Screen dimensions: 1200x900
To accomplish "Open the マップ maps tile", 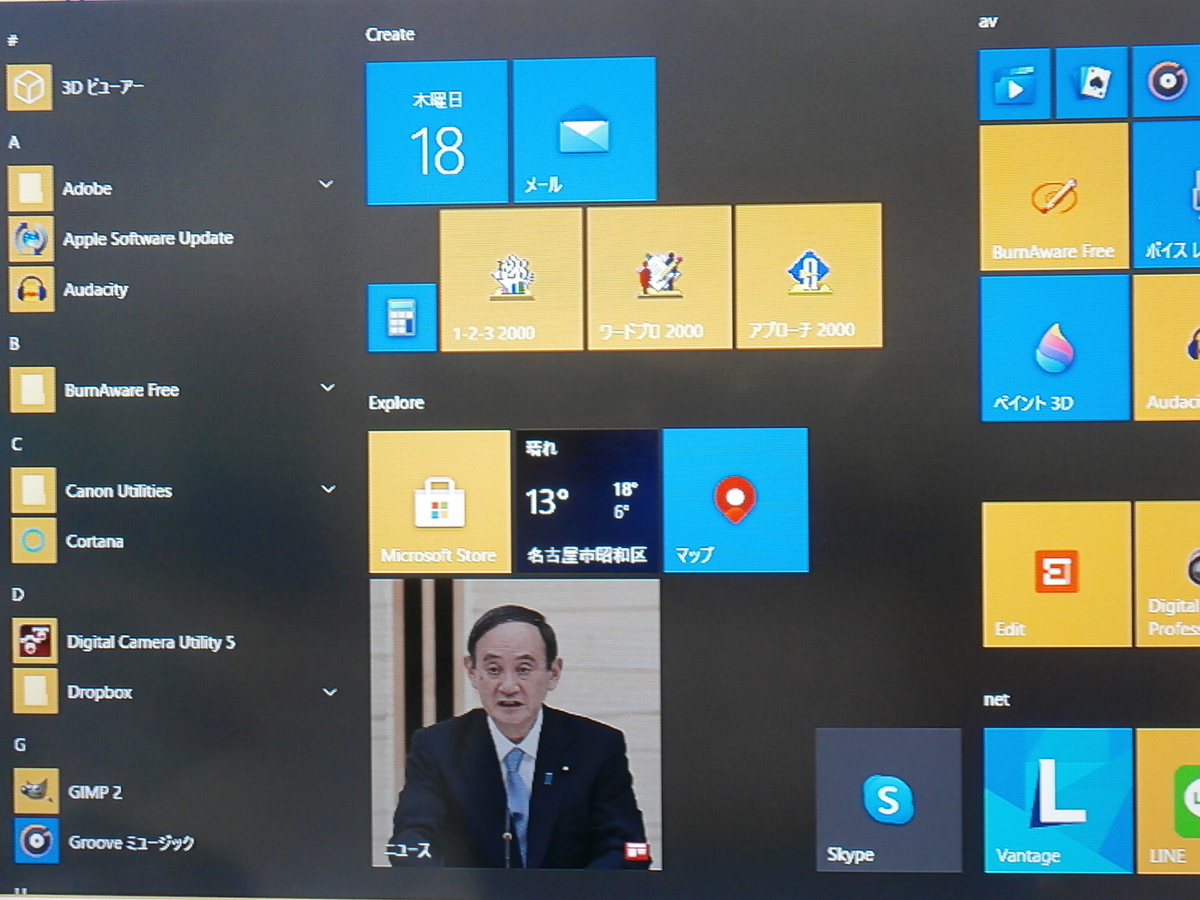I will pos(735,500).
